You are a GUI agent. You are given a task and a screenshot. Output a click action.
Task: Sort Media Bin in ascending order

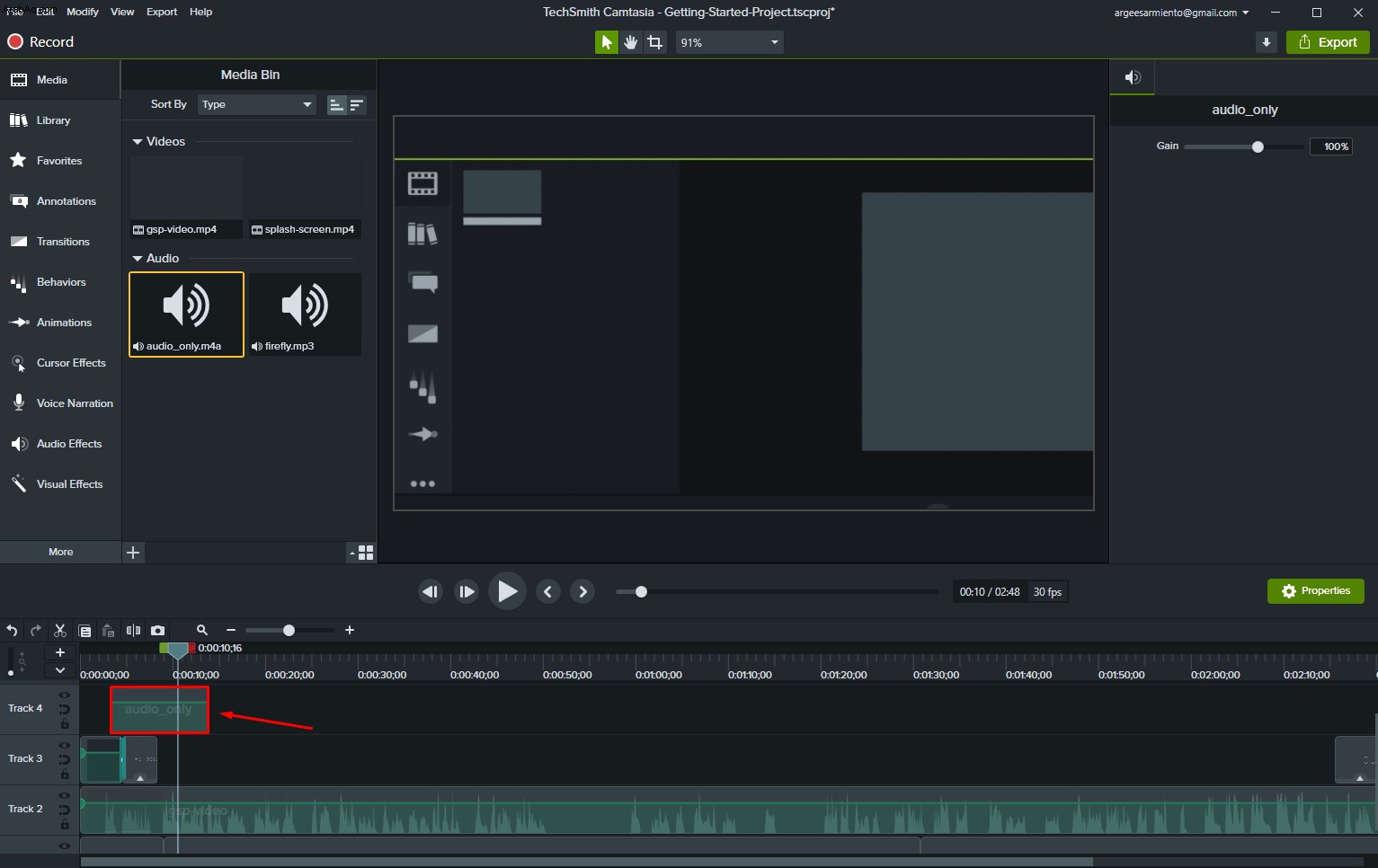point(336,105)
